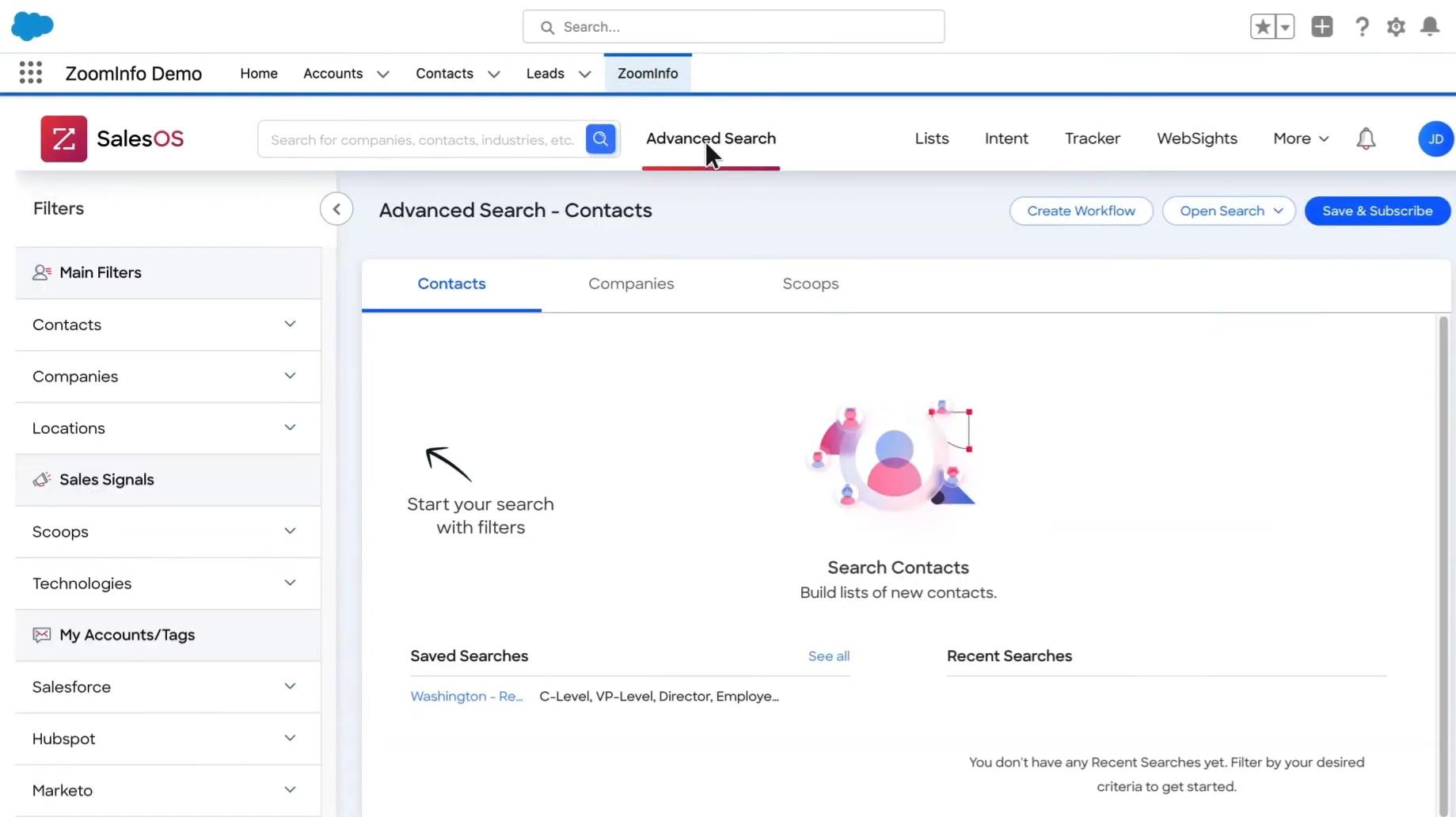Click the results panel vertical scrollbar
The height and width of the screenshot is (817, 1456).
pos(1443,565)
